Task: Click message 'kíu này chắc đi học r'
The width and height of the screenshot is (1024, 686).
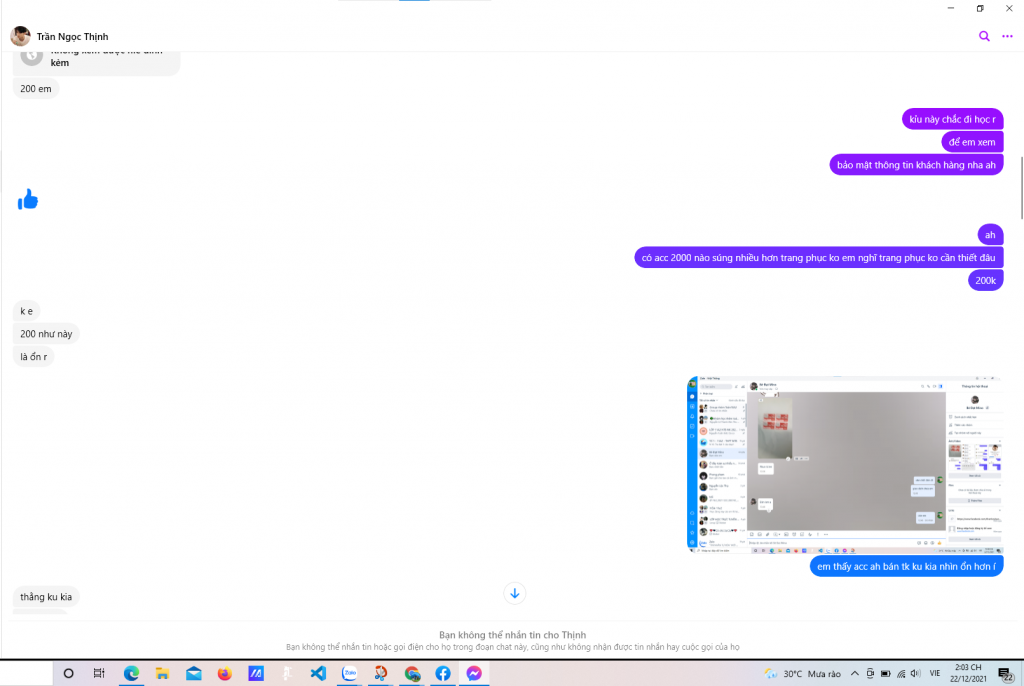Action: coord(952,119)
